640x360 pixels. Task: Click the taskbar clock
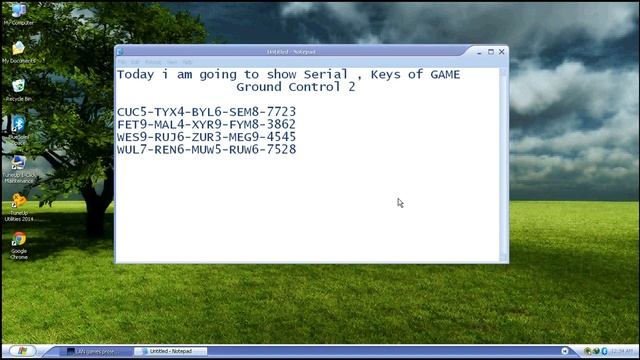coord(622,351)
